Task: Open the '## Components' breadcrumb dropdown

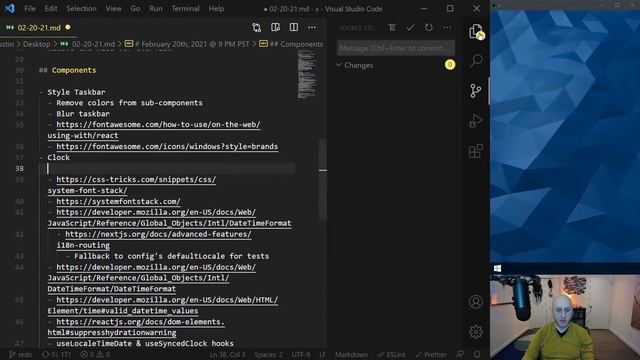Action: click(x=291, y=44)
